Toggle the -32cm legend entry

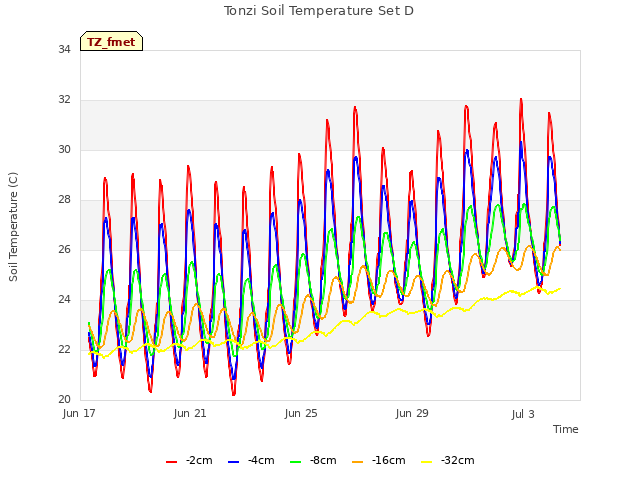448,461
